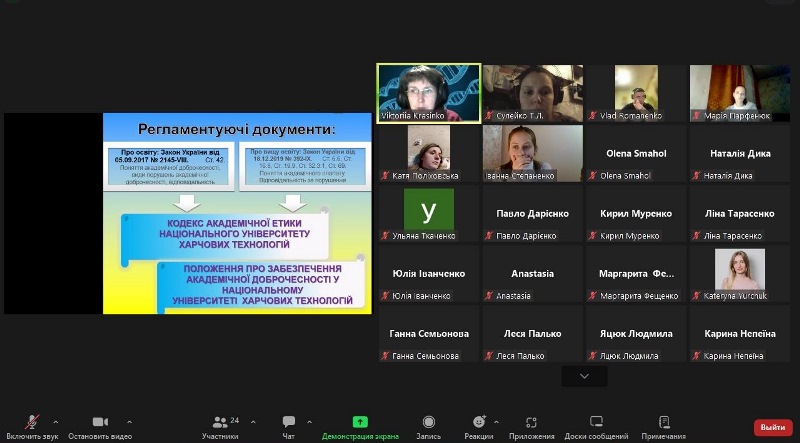The image size is (800, 443).
Task: Select Olena Smahol participant tile
Action: pos(636,153)
